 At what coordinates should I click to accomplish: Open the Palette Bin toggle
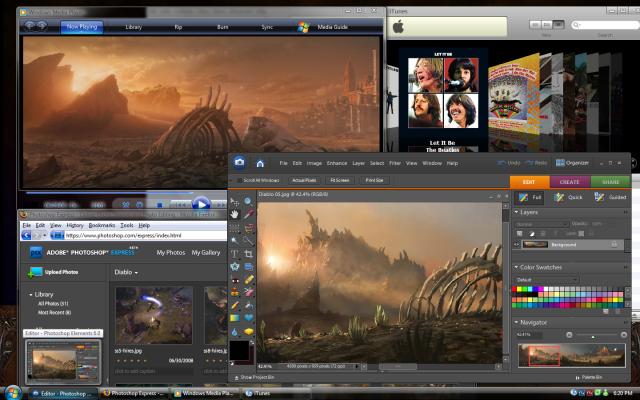pos(589,378)
